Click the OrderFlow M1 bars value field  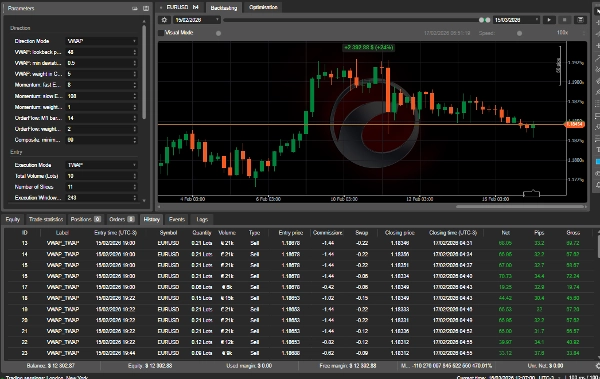click(99, 118)
